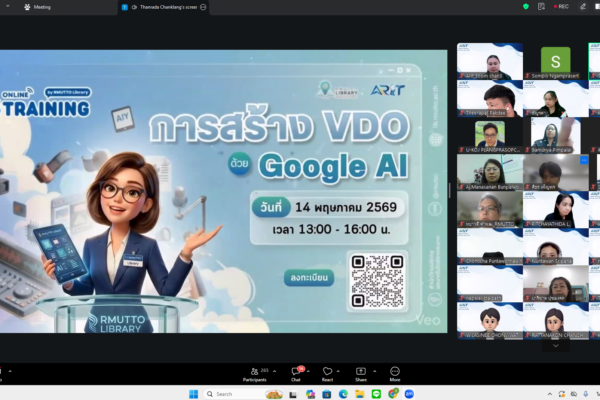Click the annotate pencil icon in top bar
The height and width of the screenshot is (400, 600).
[x=583, y=7]
